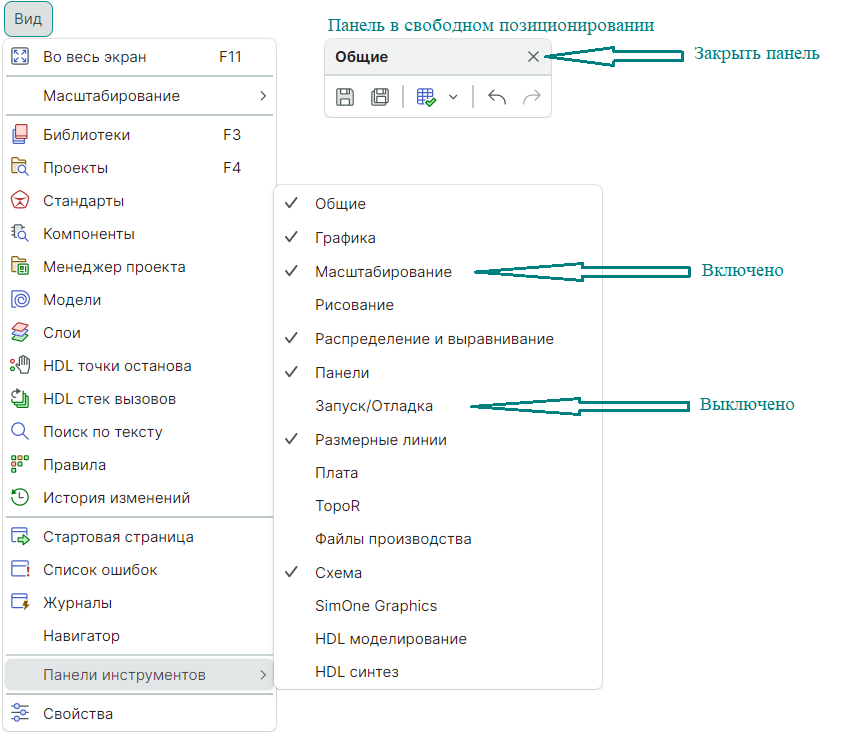The image size is (849, 734).
Task: Open dropdown arrow next to the table icon
Action: pyautogui.click(x=453, y=97)
